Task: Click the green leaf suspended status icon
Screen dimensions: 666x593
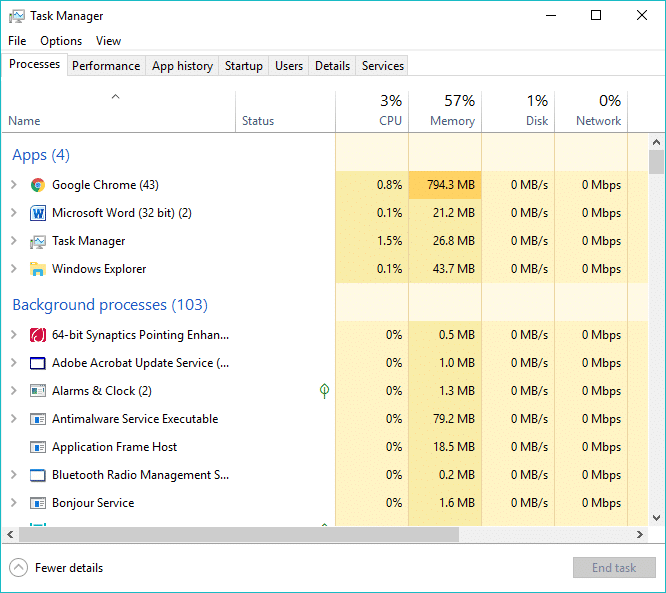Action: (324, 391)
